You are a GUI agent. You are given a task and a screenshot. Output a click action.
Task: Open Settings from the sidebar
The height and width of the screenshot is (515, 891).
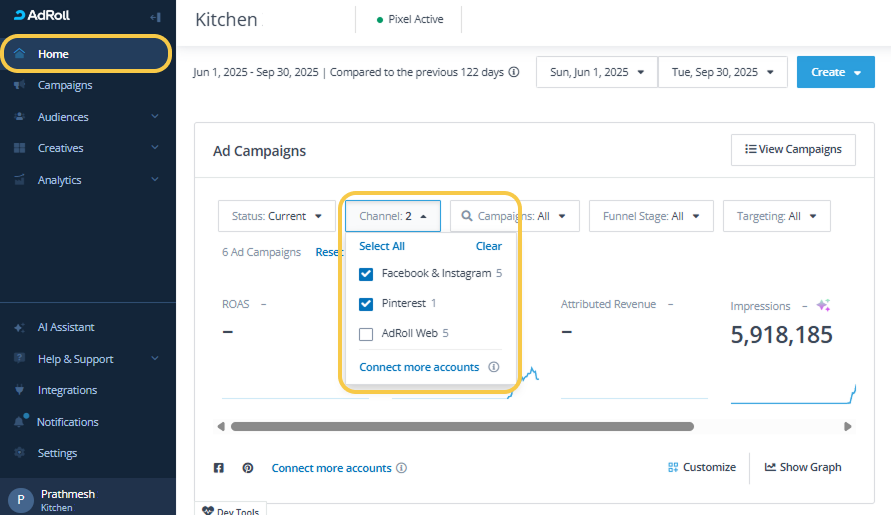57,453
